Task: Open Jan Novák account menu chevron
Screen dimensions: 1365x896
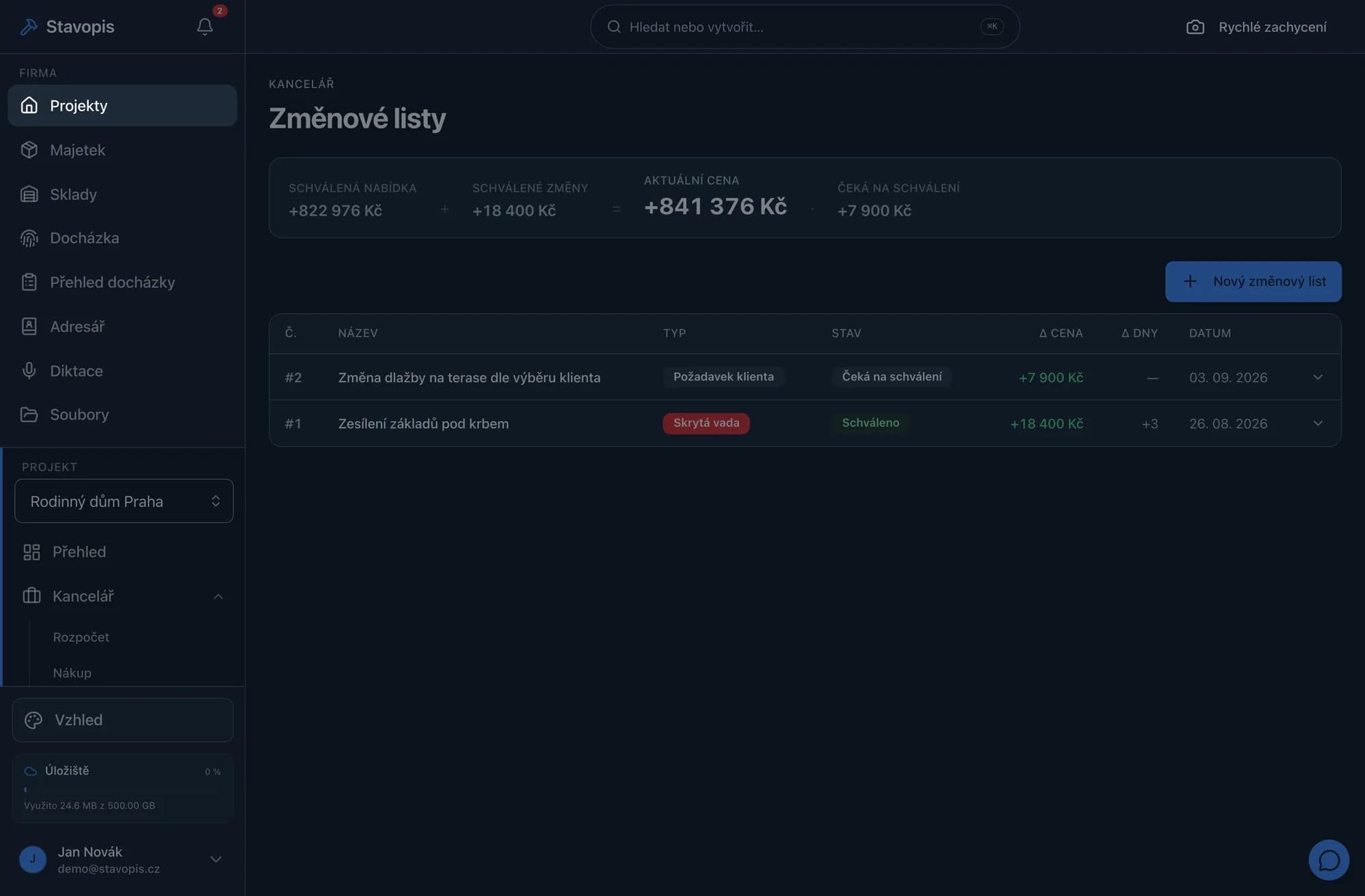Action: click(216, 859)
